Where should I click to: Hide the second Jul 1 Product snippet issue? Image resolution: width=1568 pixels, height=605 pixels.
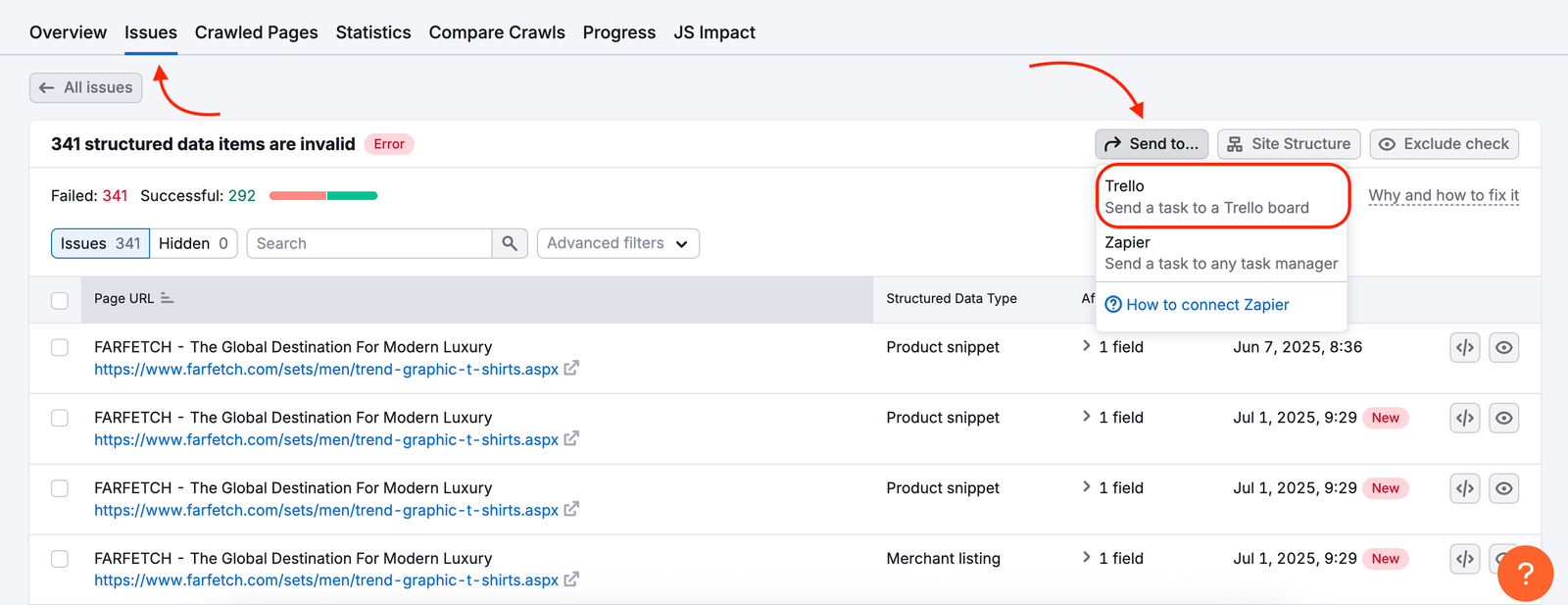pyautogui.click(x=1504, y=488)
